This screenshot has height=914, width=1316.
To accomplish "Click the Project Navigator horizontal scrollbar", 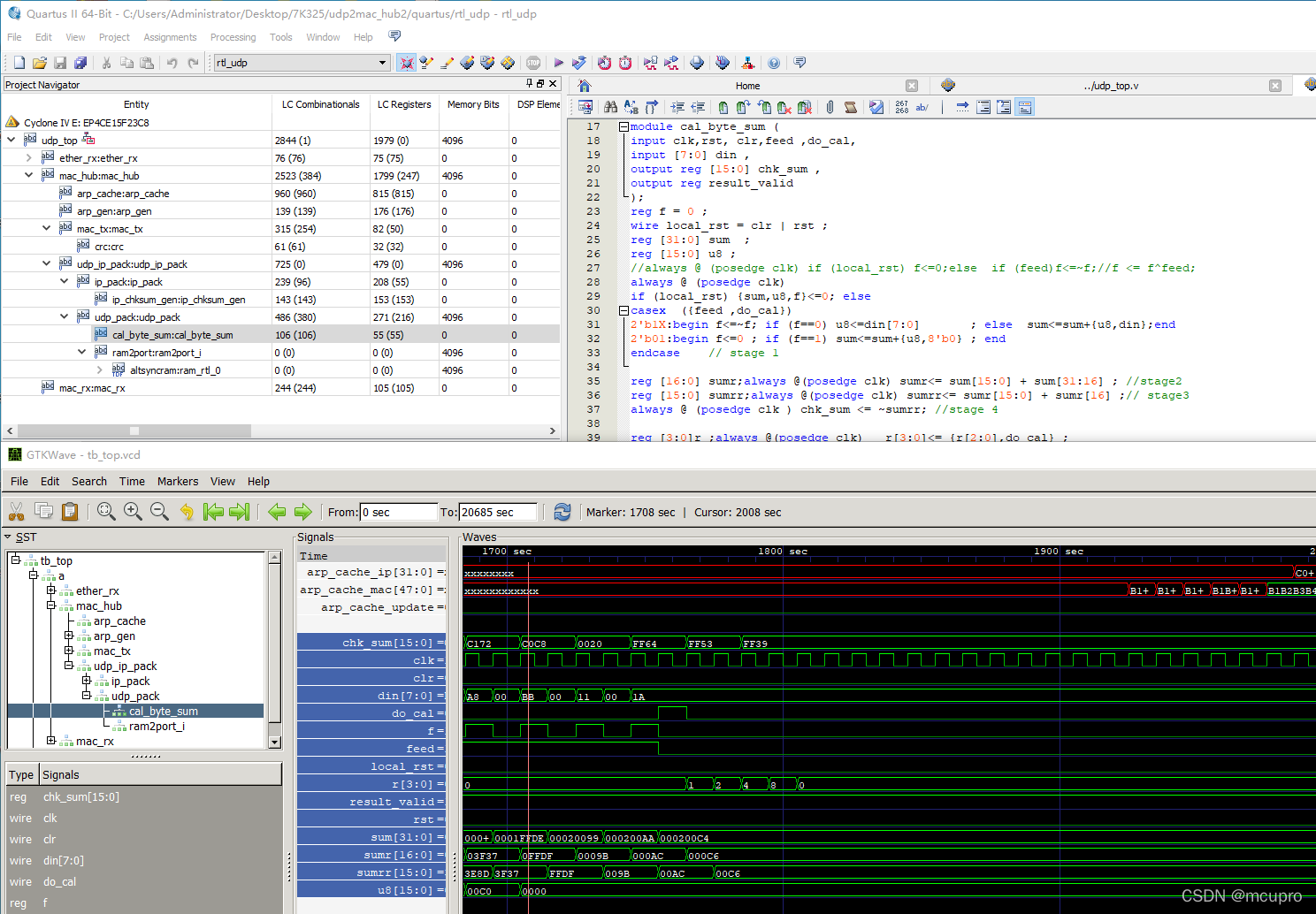I will (x=133, y=431).
